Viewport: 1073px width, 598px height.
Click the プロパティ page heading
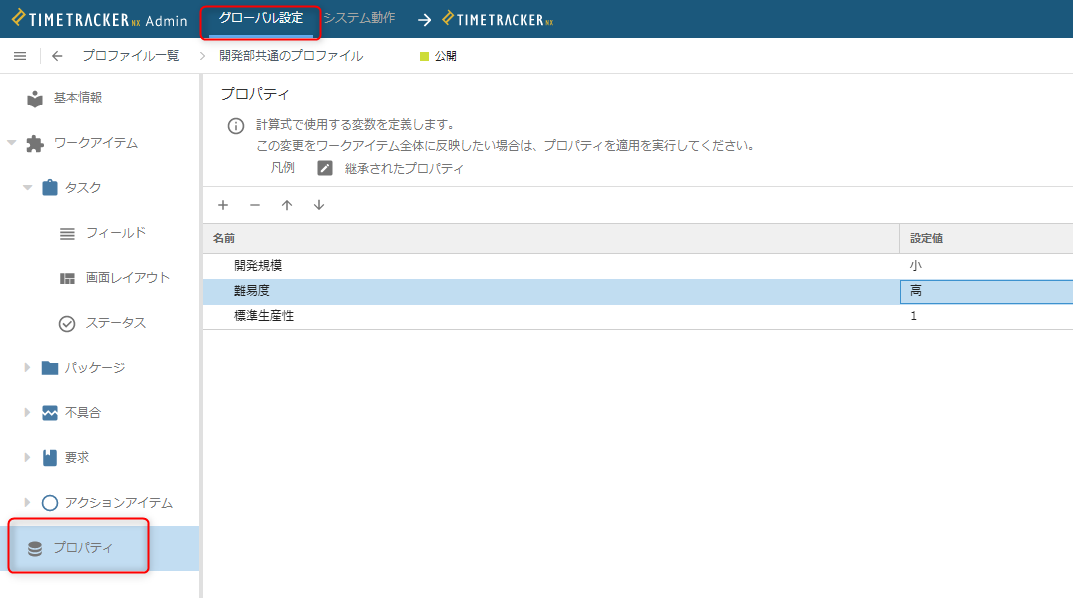(255, 94)
